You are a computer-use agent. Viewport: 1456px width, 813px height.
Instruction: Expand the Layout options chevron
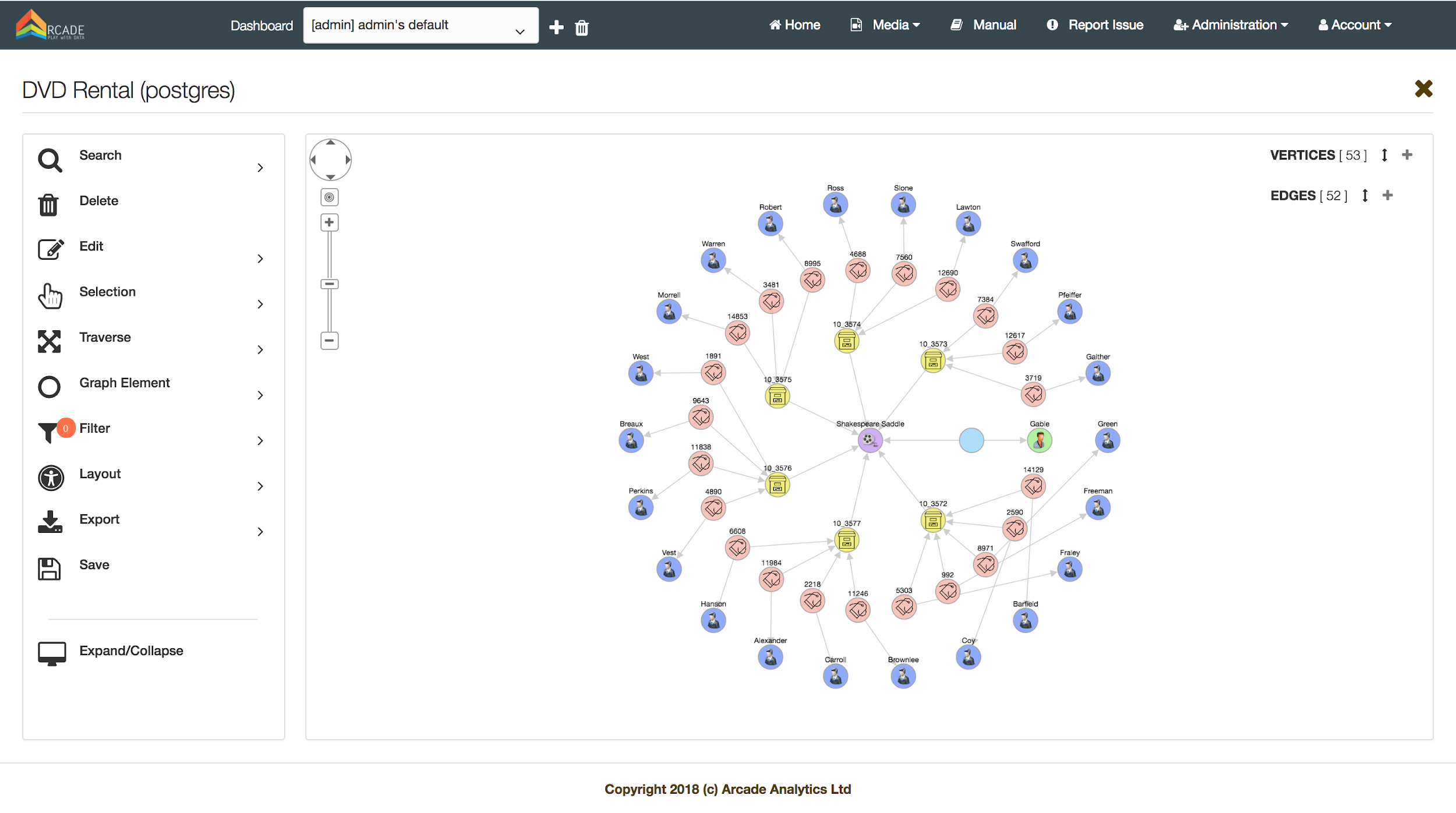[x=260, y=486]
